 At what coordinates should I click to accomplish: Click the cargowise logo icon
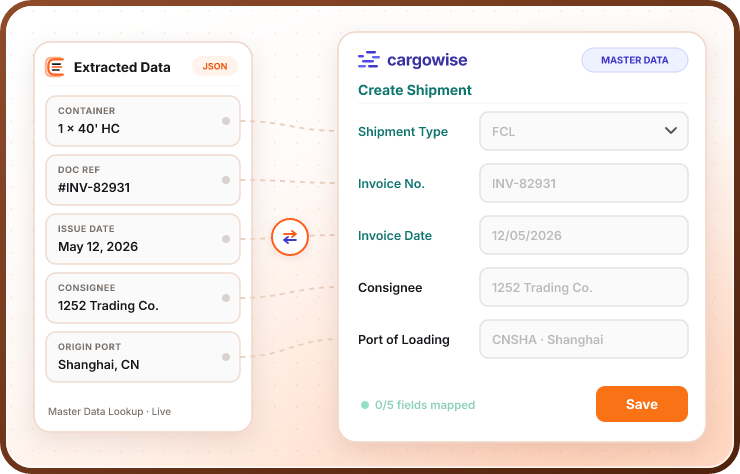[369, 60]
